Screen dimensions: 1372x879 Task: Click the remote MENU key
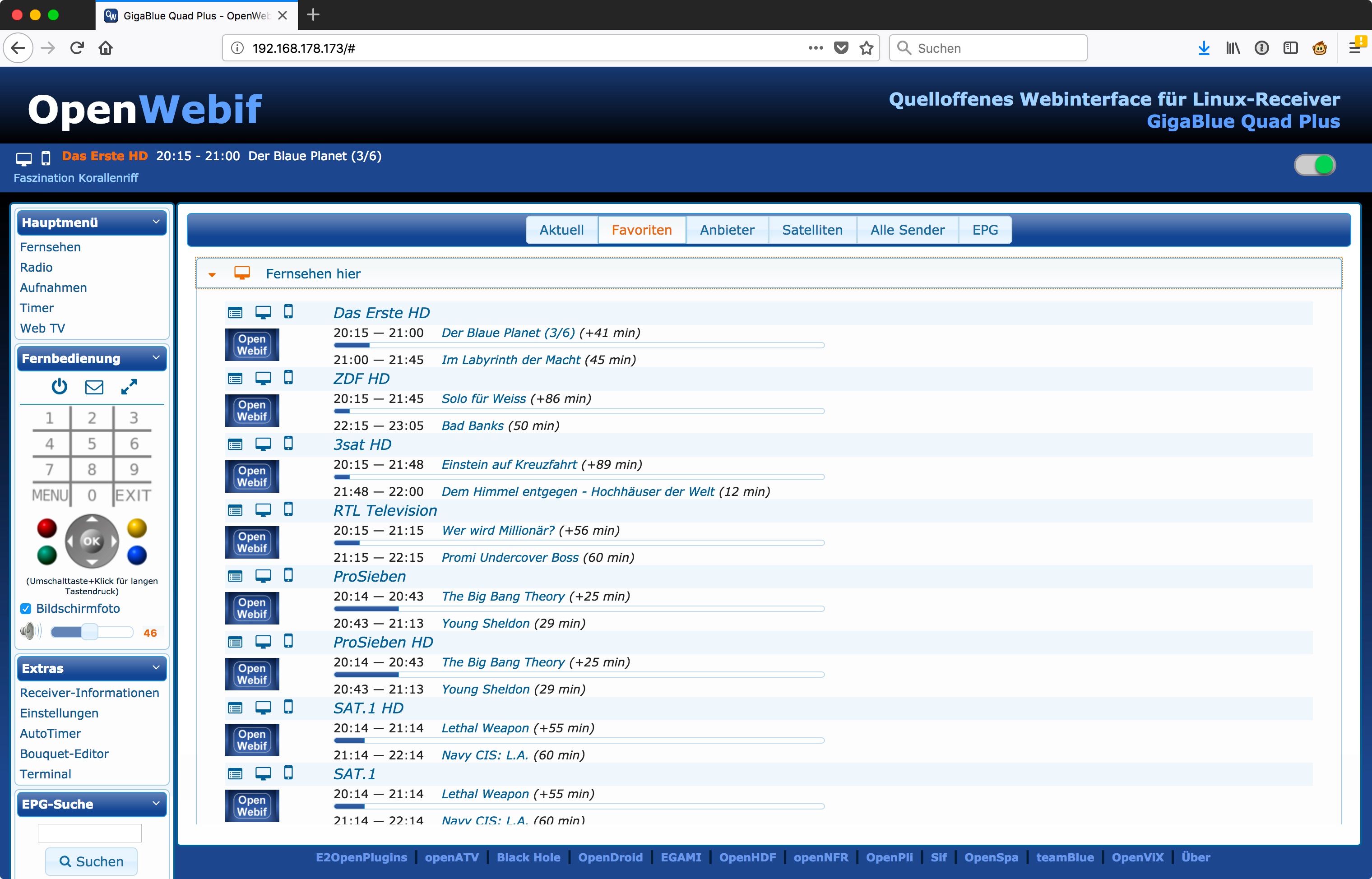click(x=50, y=495)
